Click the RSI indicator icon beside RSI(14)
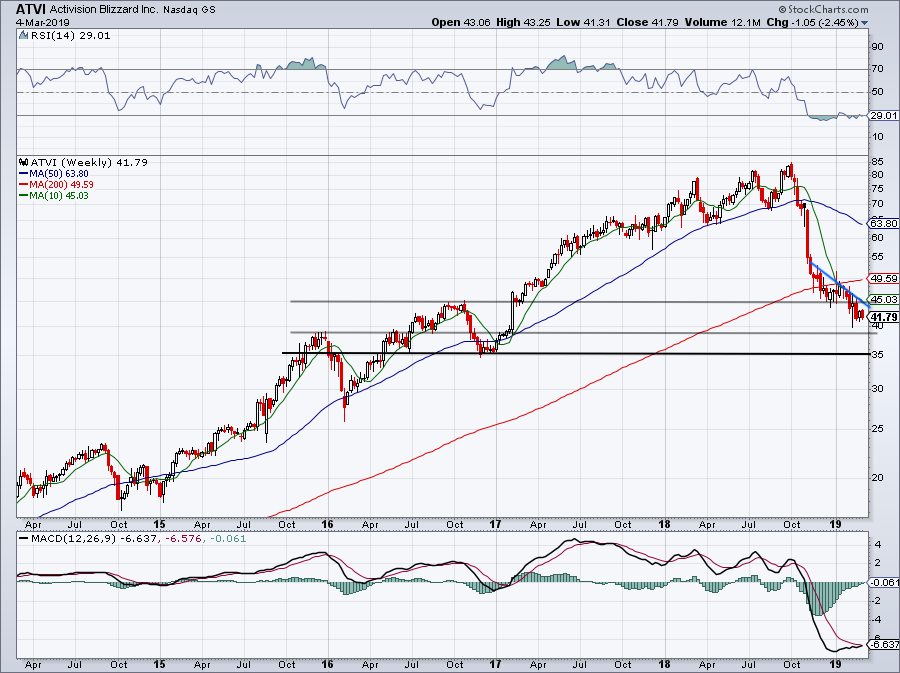The width and height of the screenshot is (900, 673). [23, 36]
